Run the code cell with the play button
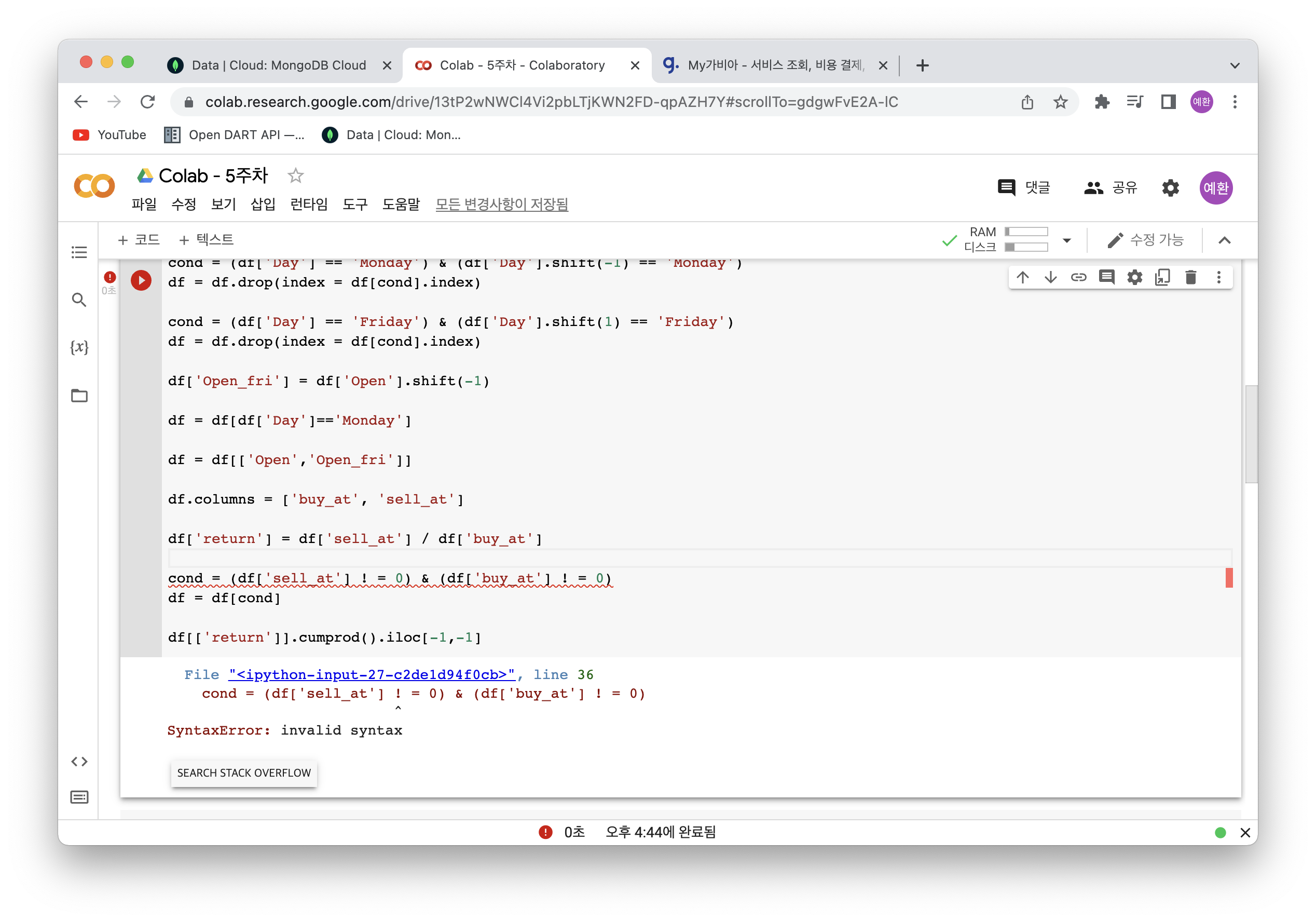 coord(141,280)
